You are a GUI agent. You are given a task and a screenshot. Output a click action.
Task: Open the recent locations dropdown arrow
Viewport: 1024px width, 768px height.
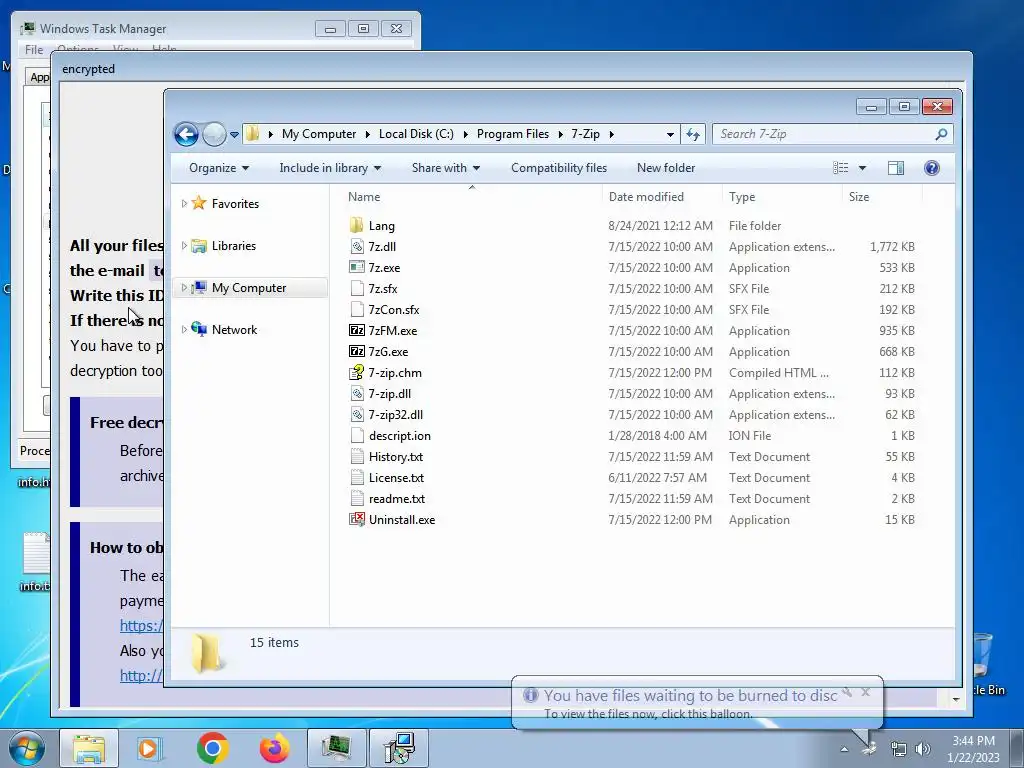(234, 135)
